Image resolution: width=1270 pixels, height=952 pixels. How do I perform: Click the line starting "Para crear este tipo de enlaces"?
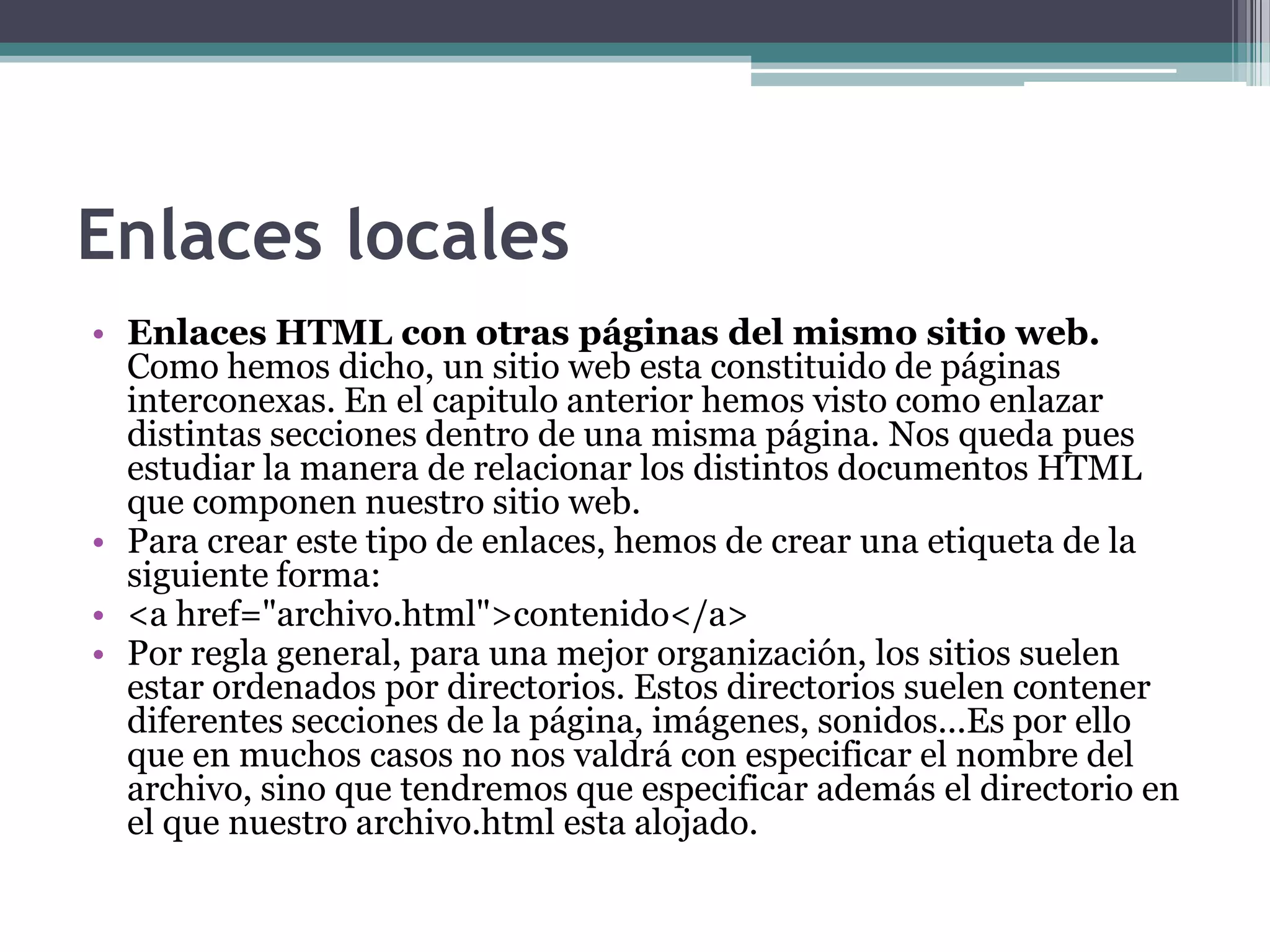[631, 541]
